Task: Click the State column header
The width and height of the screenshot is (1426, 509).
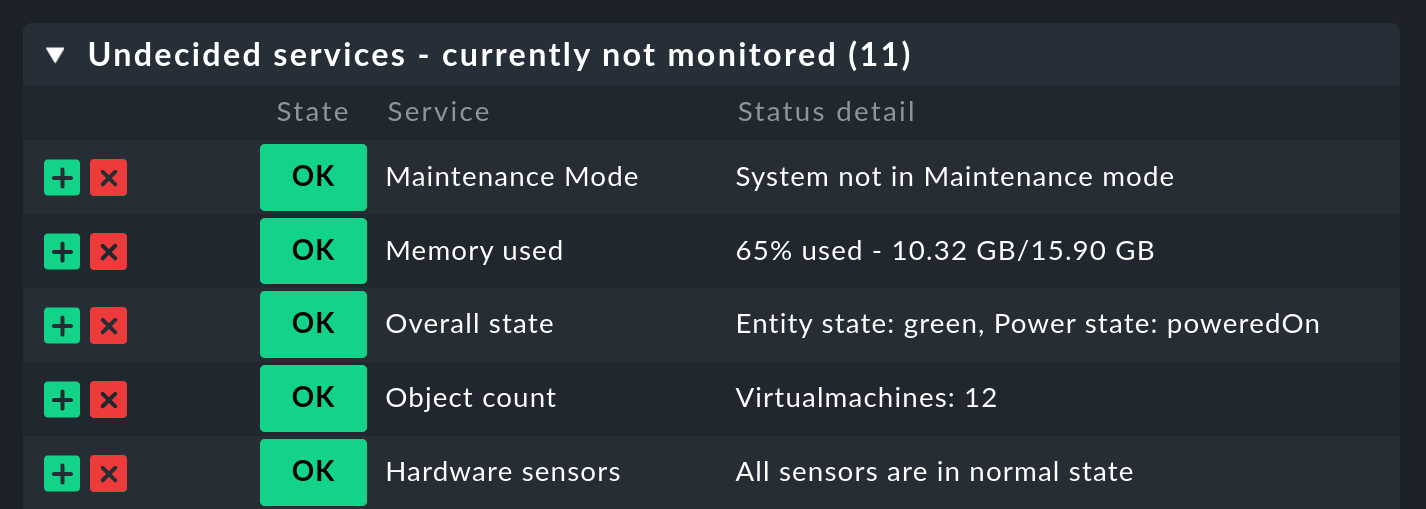Action: point(313,112)
